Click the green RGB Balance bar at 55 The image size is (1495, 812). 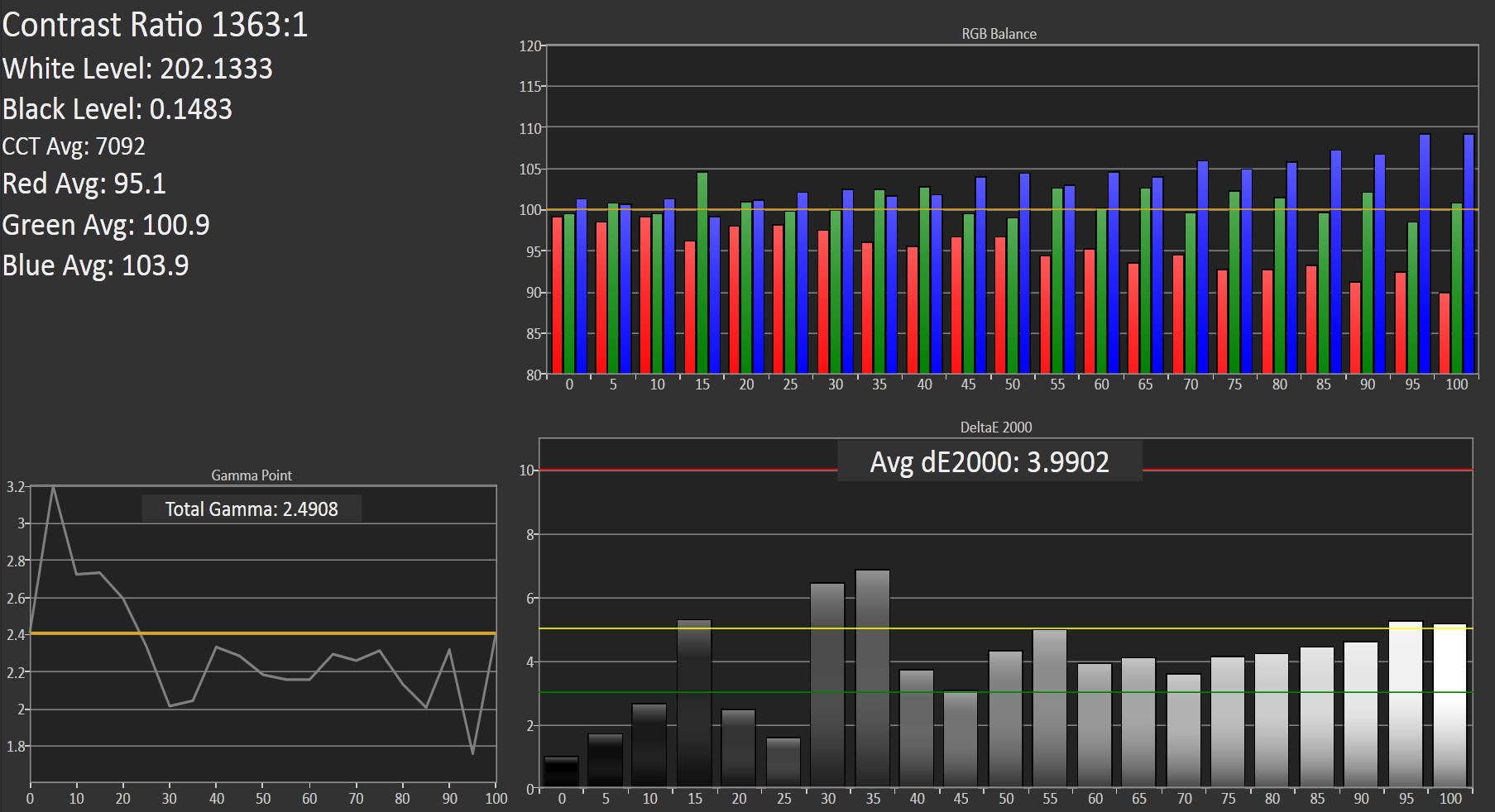click(1057, 281)
